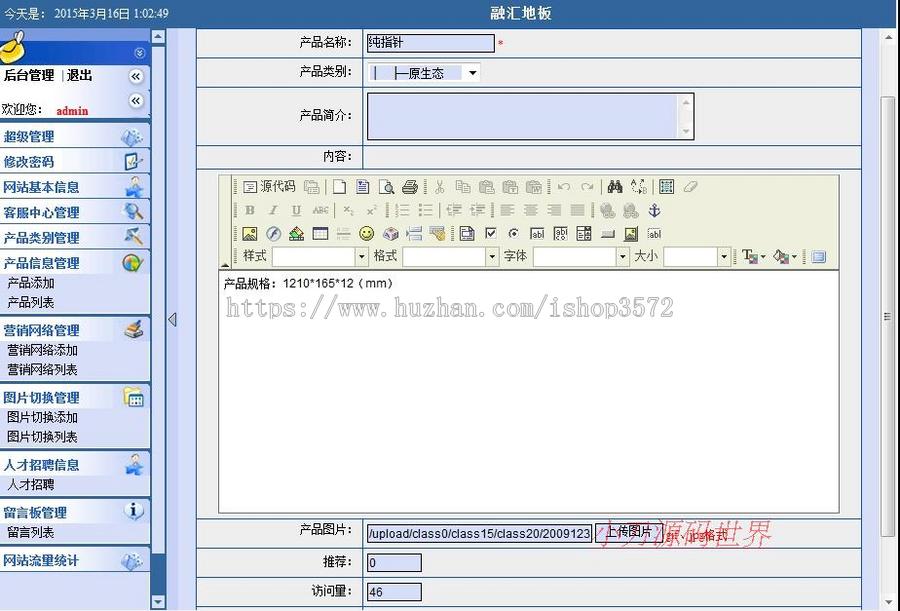Click the insert special character icon
Screen dimensions: 900x611
click(x=390, y=234)
